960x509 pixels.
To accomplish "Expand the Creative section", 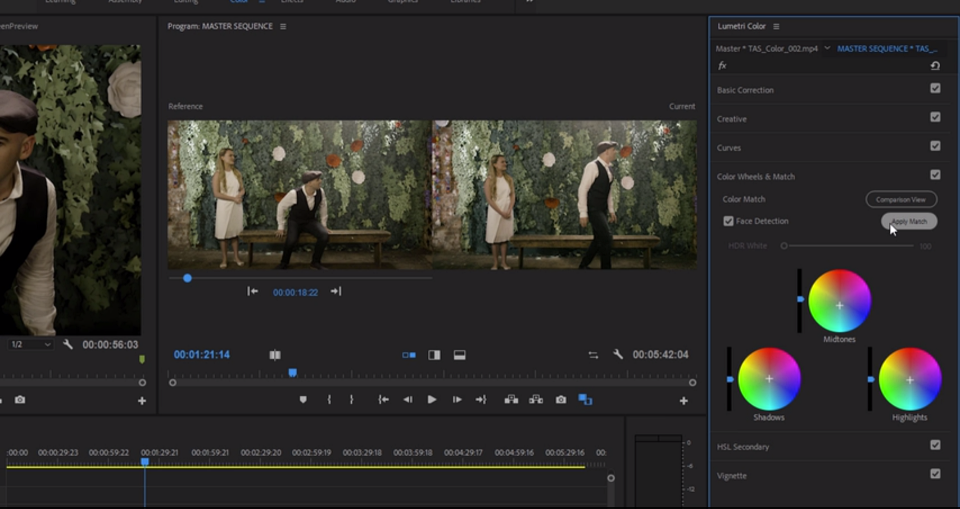I will tap(732, 119).
